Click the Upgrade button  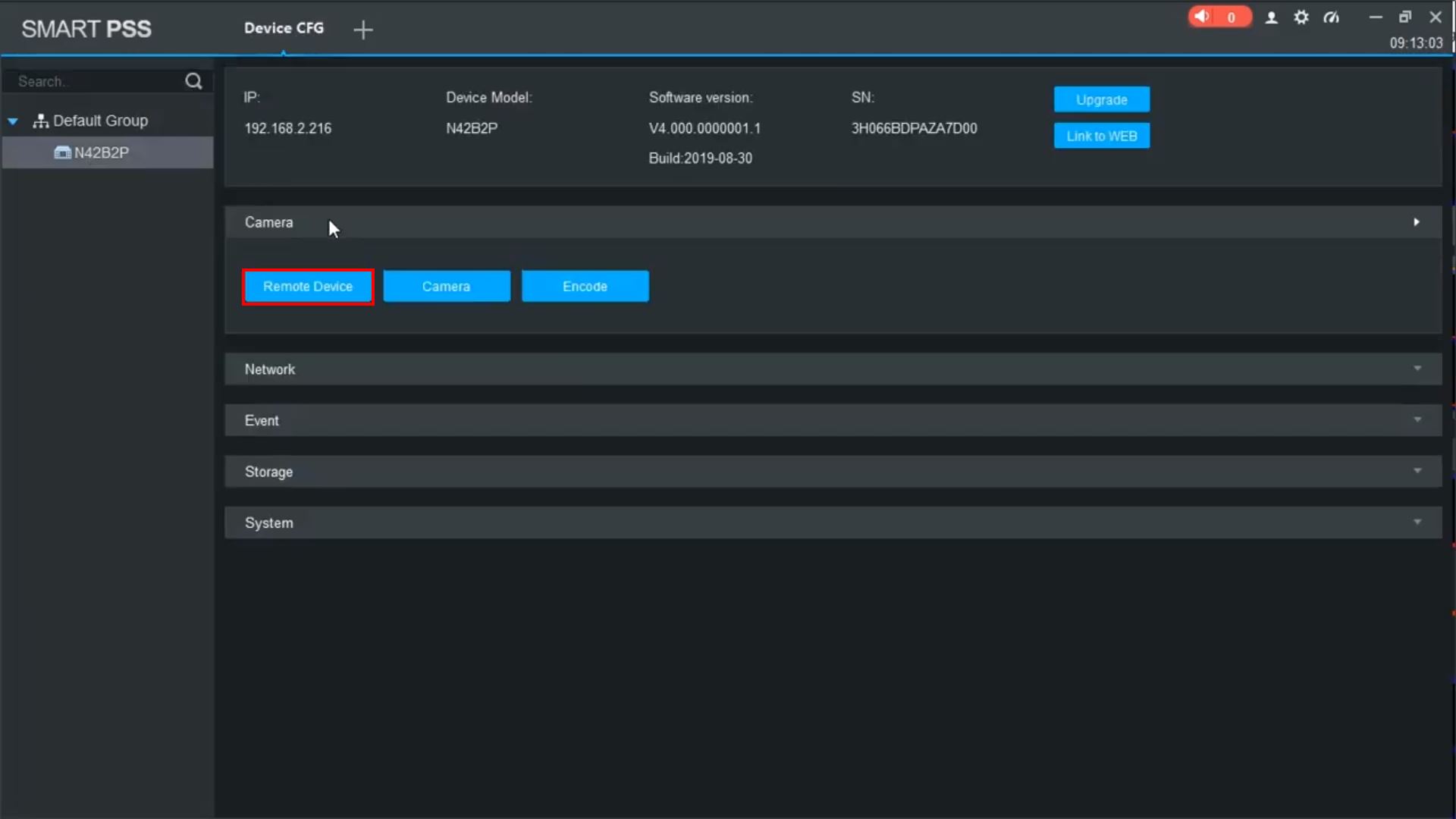pyautogui.click(x=1101, y=99)
